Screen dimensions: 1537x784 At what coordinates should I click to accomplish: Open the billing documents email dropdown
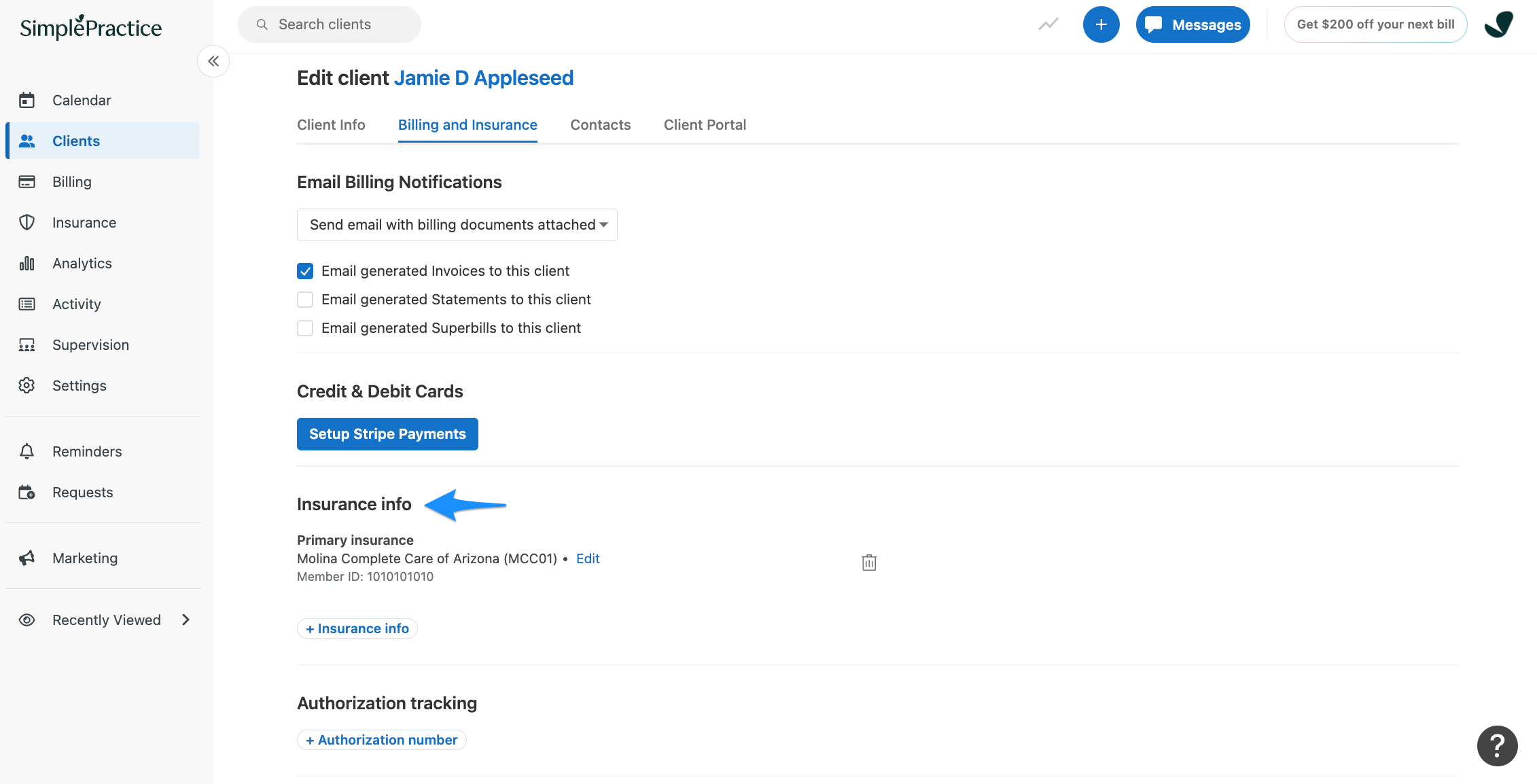tap(456, 224)
